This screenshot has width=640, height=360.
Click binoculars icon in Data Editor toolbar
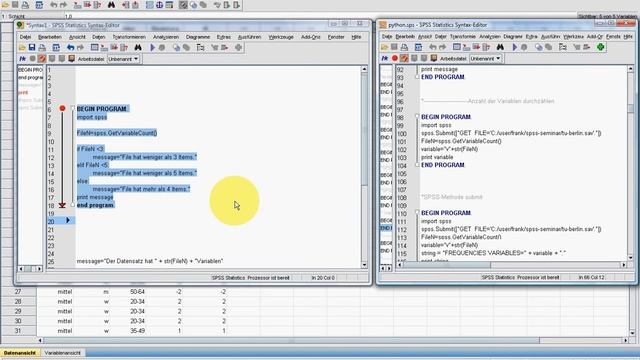tap(111, 5)
